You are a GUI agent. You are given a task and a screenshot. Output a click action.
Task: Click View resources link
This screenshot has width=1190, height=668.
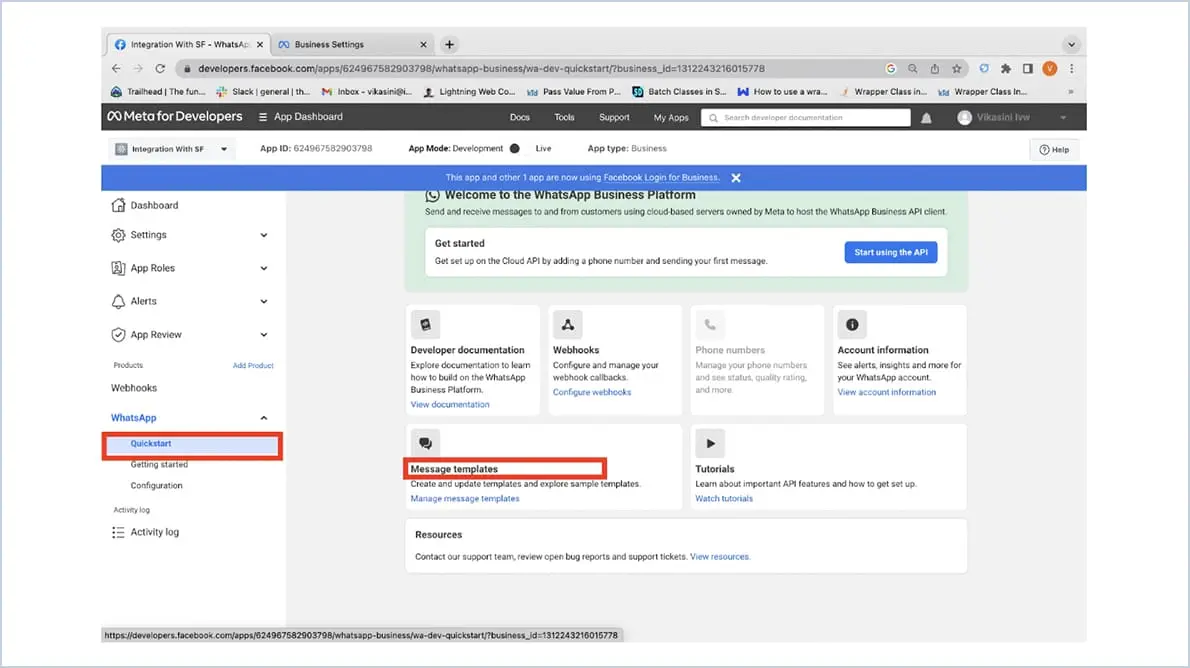click(719, 556)
